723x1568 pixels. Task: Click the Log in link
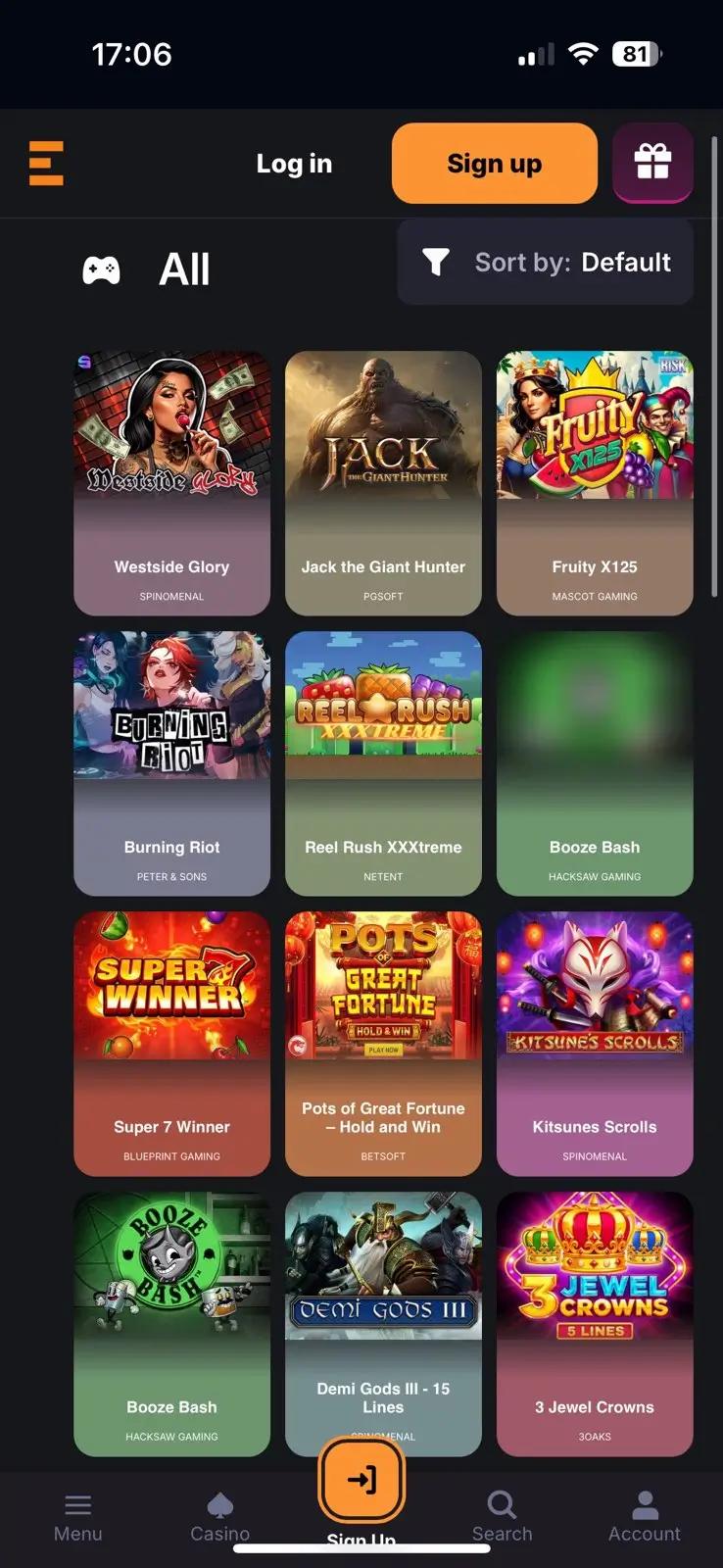(294, 164)
